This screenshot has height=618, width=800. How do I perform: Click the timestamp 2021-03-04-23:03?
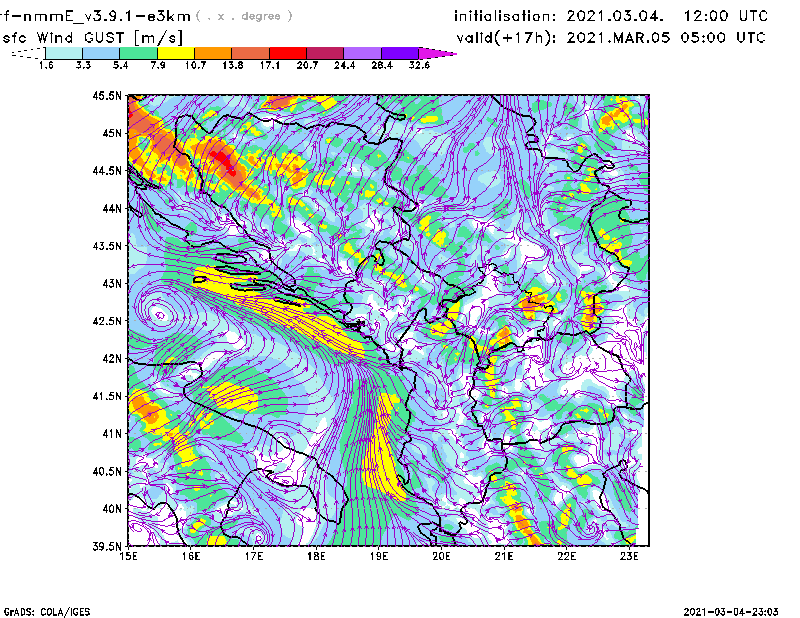(731, 612)
